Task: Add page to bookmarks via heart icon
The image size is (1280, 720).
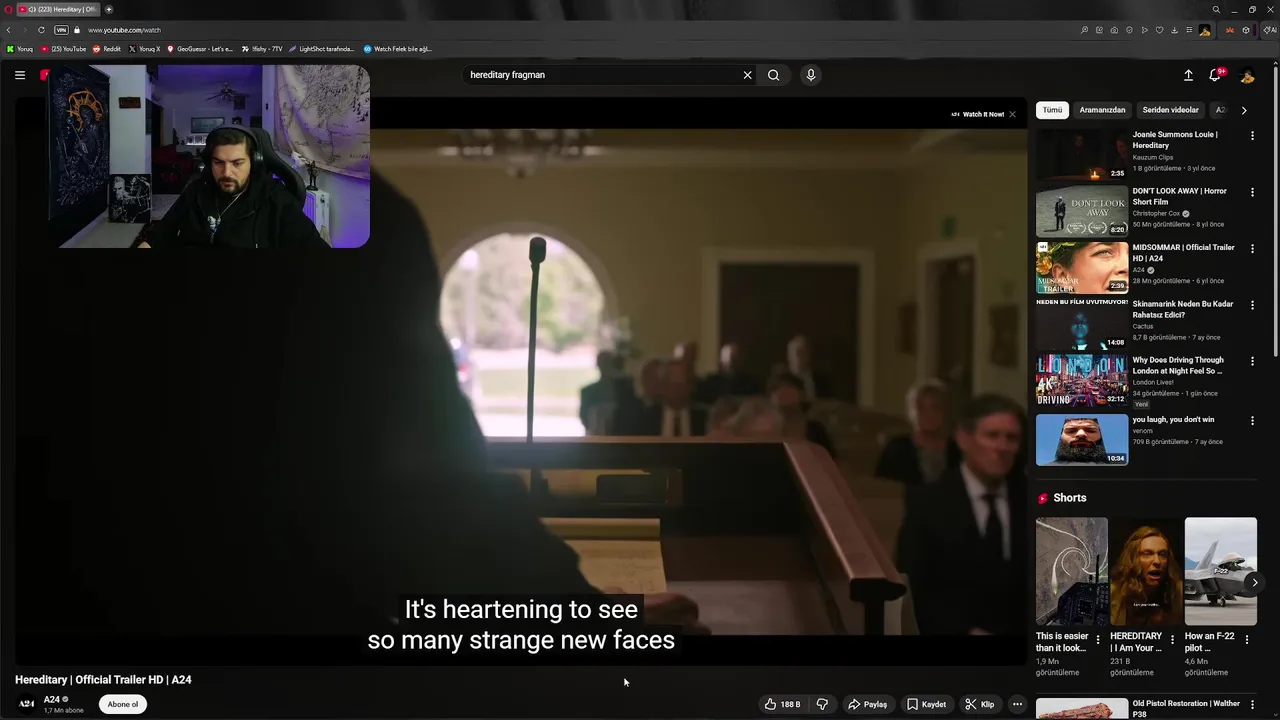Action: click(1159, 30)
